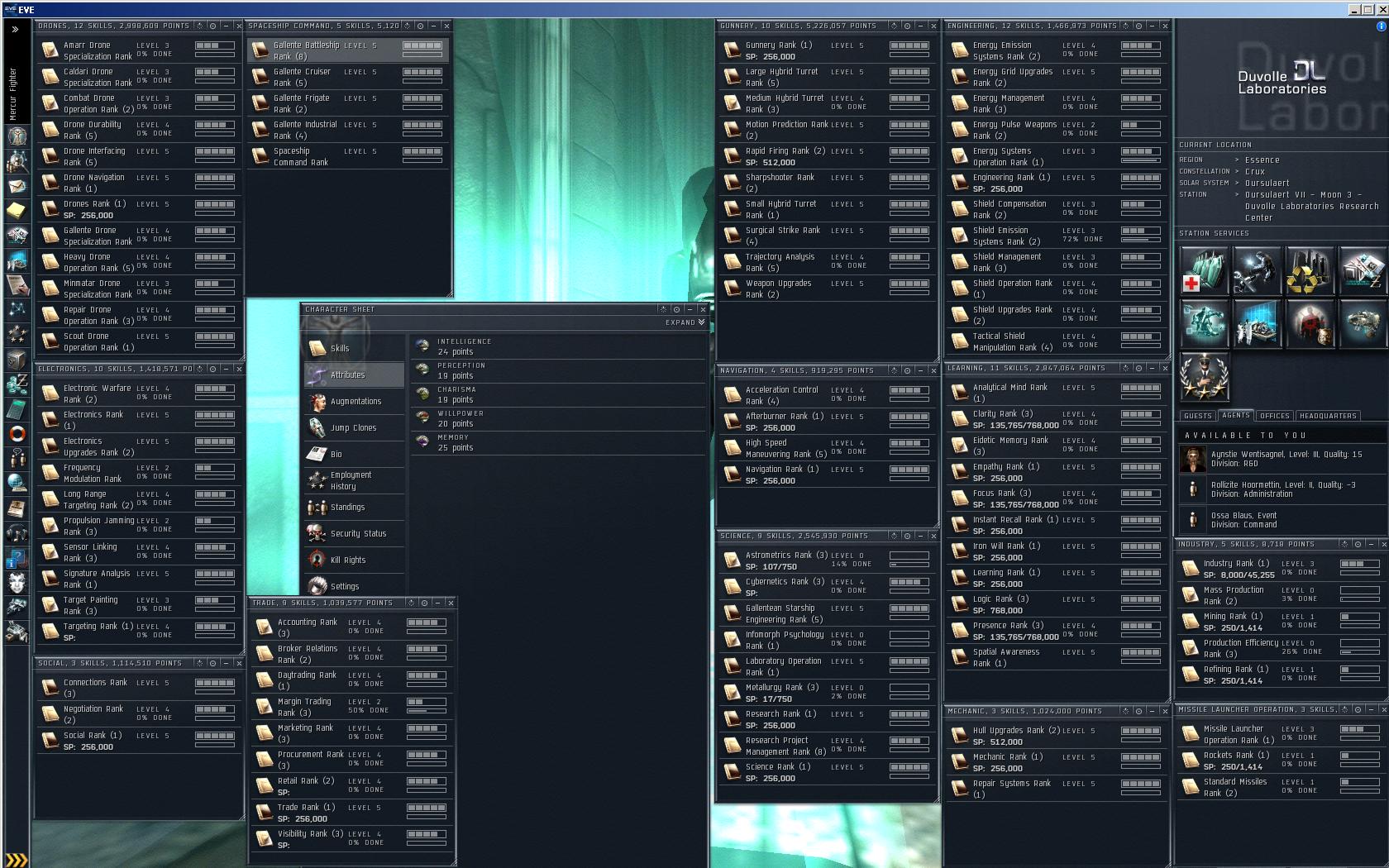Click the five-stars icon in the sidebar
Viewport: 1389px width, 868px height.
click(x=17, y=335)
